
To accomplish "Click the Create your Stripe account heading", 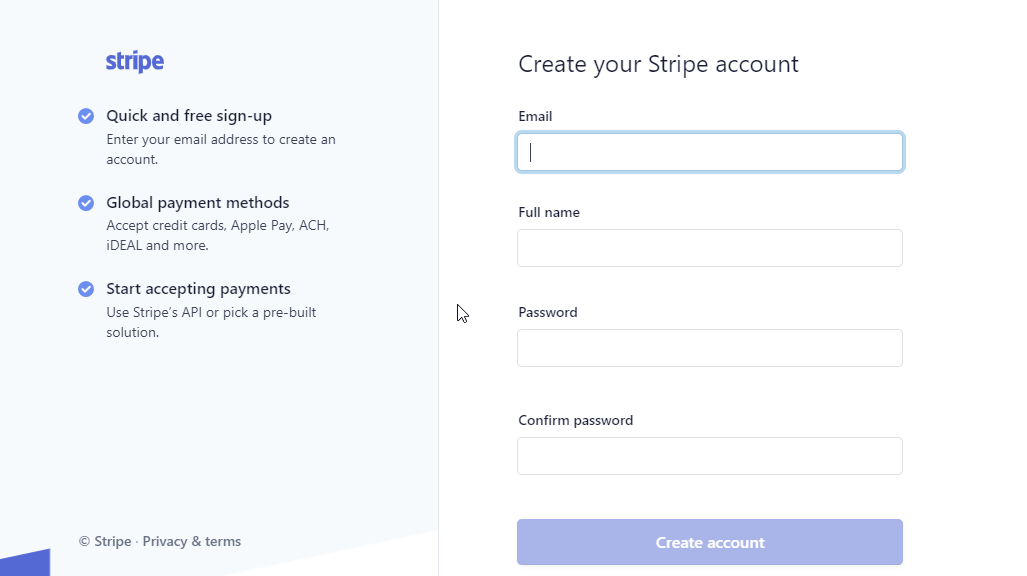I will pyautogui.click(x=658, y=64).
